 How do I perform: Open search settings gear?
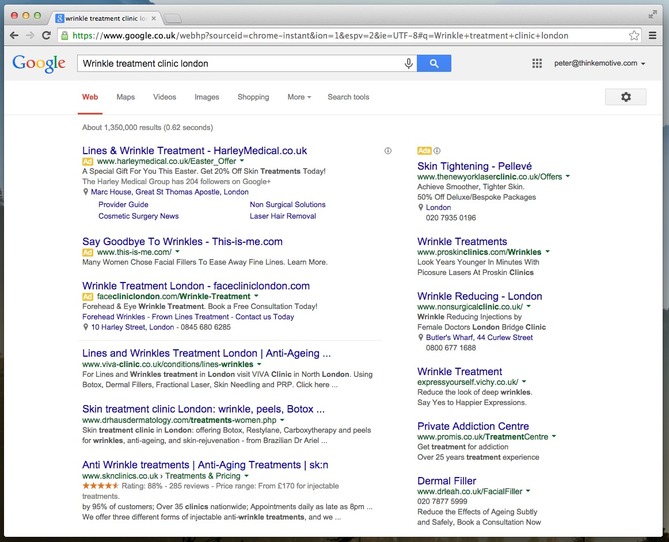(x=625, y=97)
